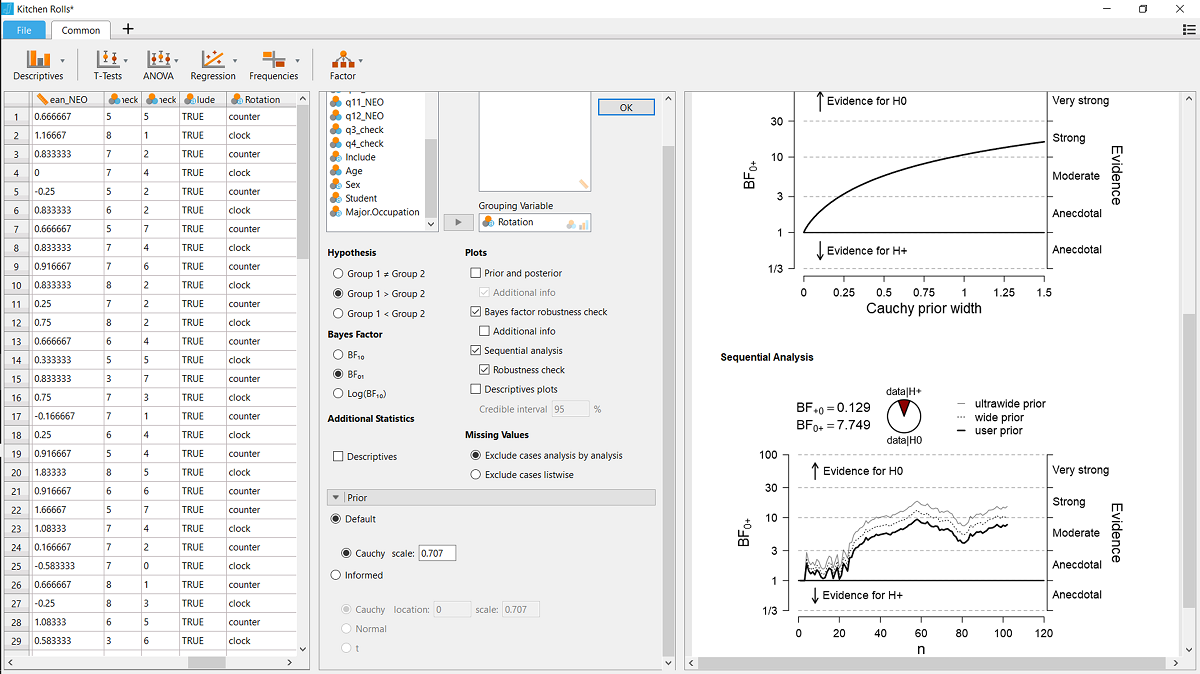Viewport: 1200px width, 674px height.
Task: Select the Informed prior option
Action: pos(337,575)
